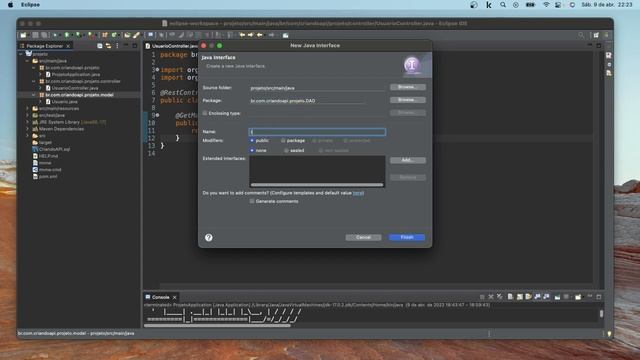Select the Package Explorer tab
640x360 pixels.
44,46
